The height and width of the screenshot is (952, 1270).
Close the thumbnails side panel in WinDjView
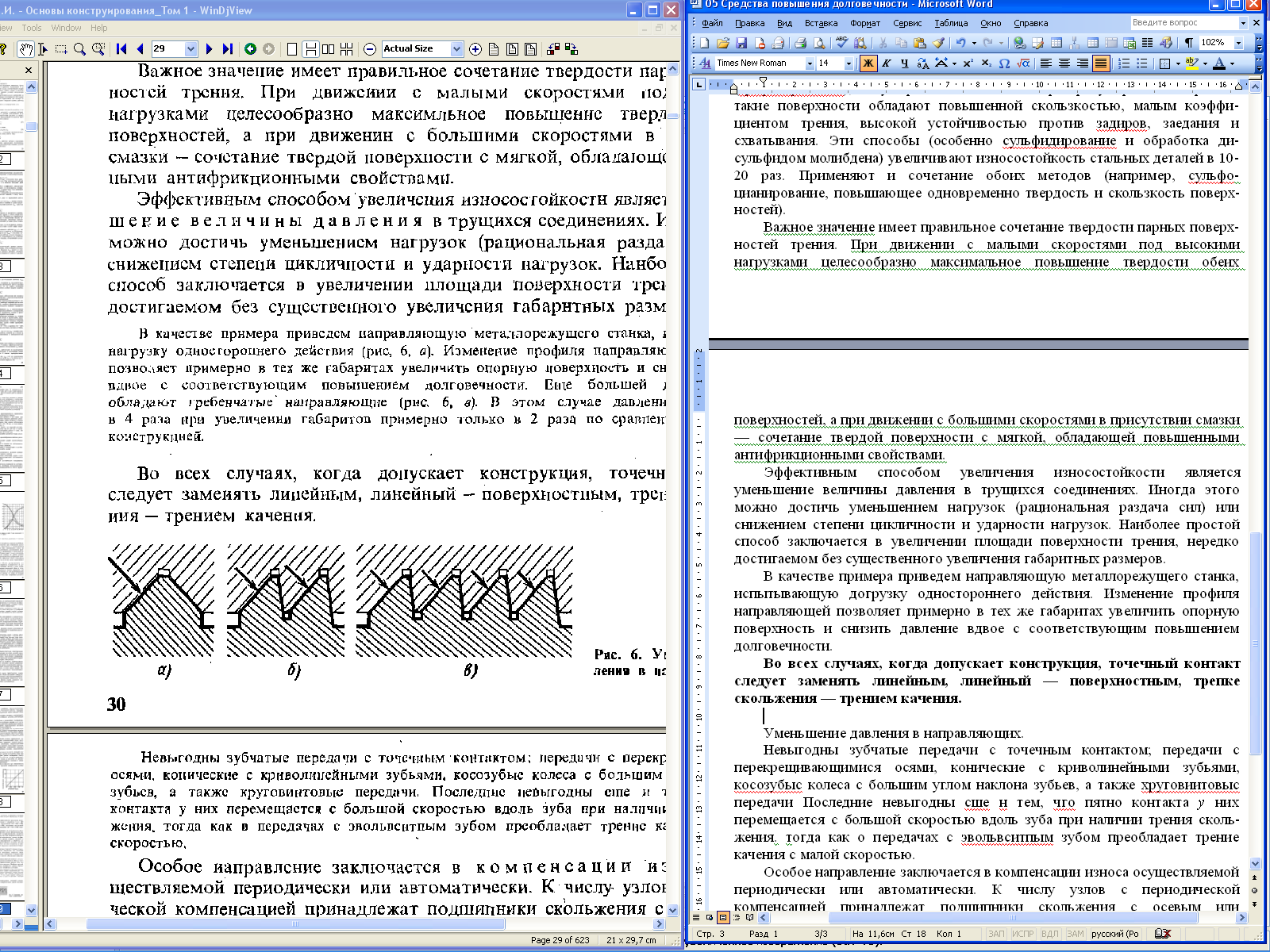coord(29,70)
